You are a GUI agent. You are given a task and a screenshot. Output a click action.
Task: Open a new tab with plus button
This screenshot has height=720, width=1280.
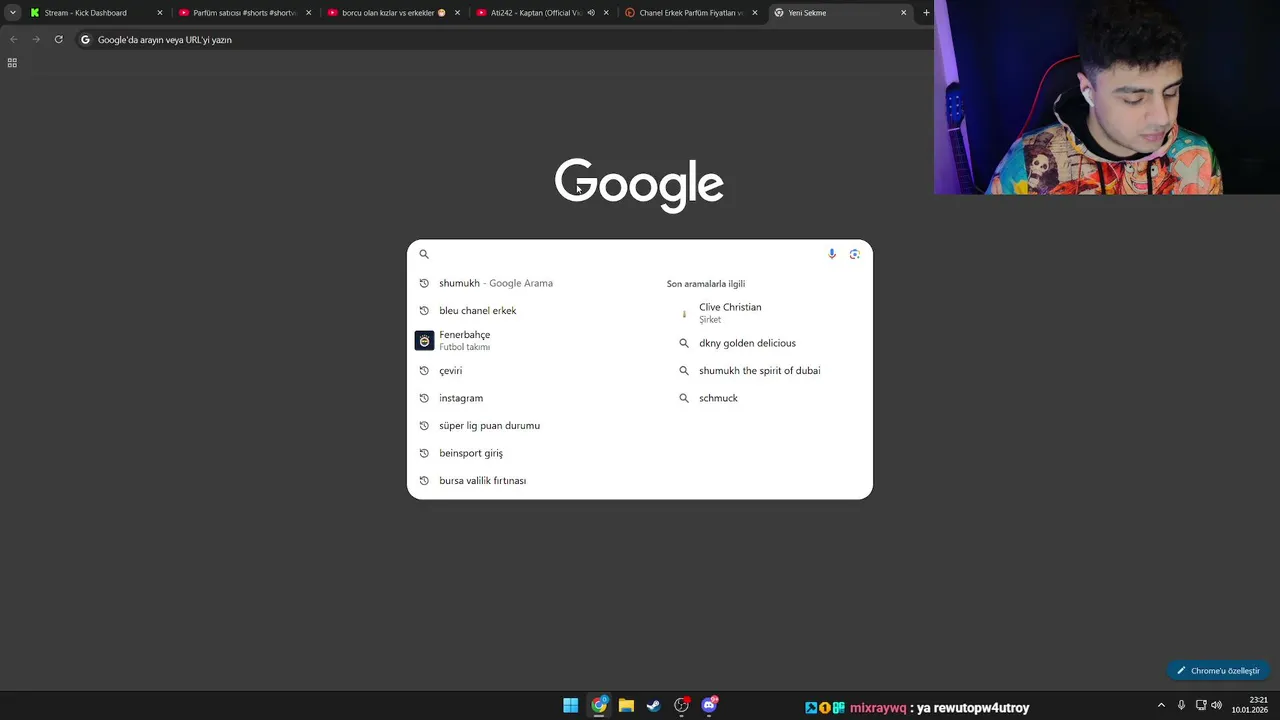coord(926,13)
